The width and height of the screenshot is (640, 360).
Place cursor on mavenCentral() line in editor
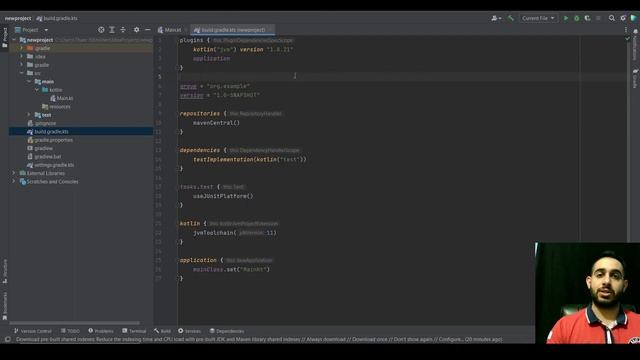(x=216, y=122)
